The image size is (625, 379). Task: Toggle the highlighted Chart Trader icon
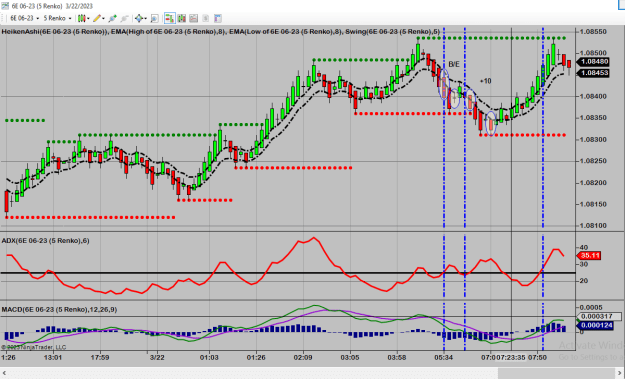coord(170,18)
